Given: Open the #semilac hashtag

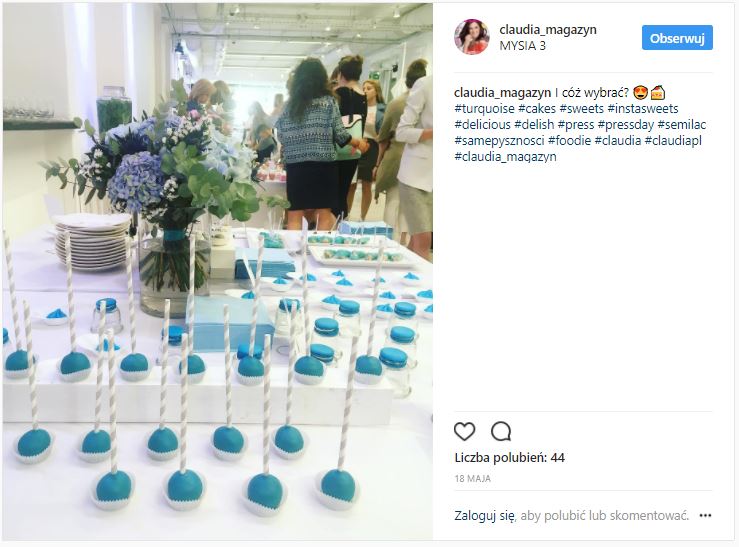Looking at the screenshot, I should (682, 125).
